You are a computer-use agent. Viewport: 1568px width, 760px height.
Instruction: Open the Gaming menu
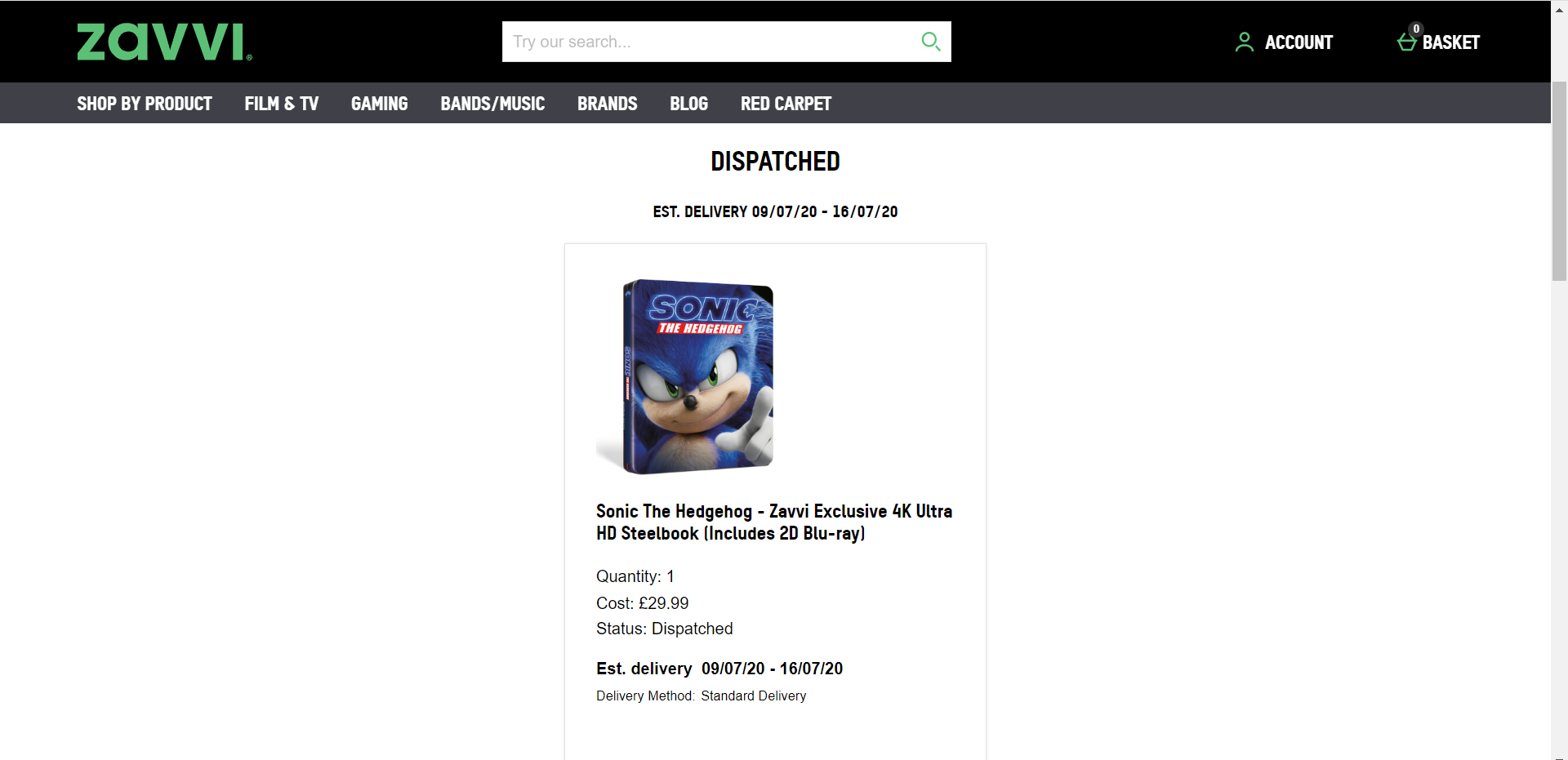pos(379,104)
